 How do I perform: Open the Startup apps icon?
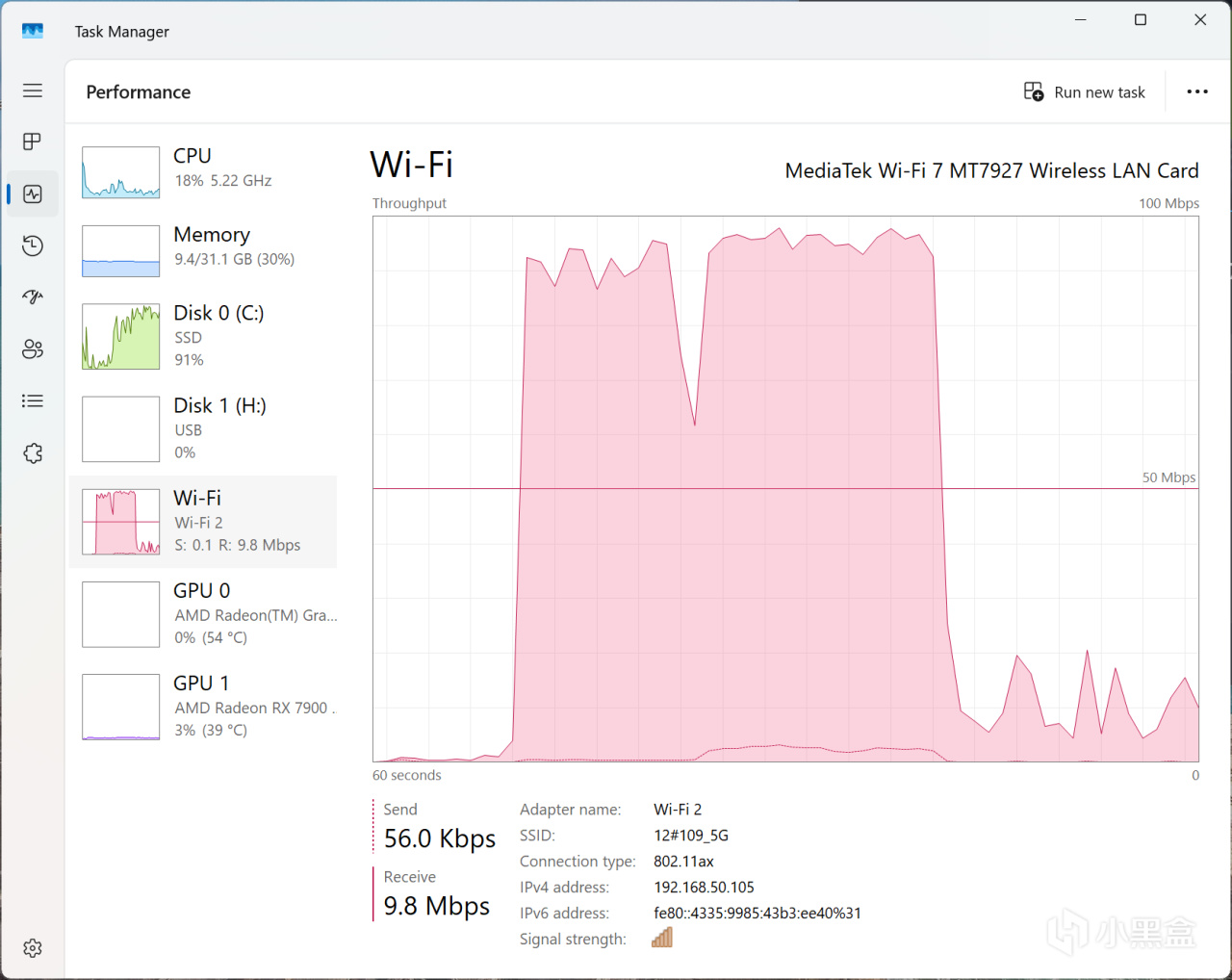(x=33, y=297)
